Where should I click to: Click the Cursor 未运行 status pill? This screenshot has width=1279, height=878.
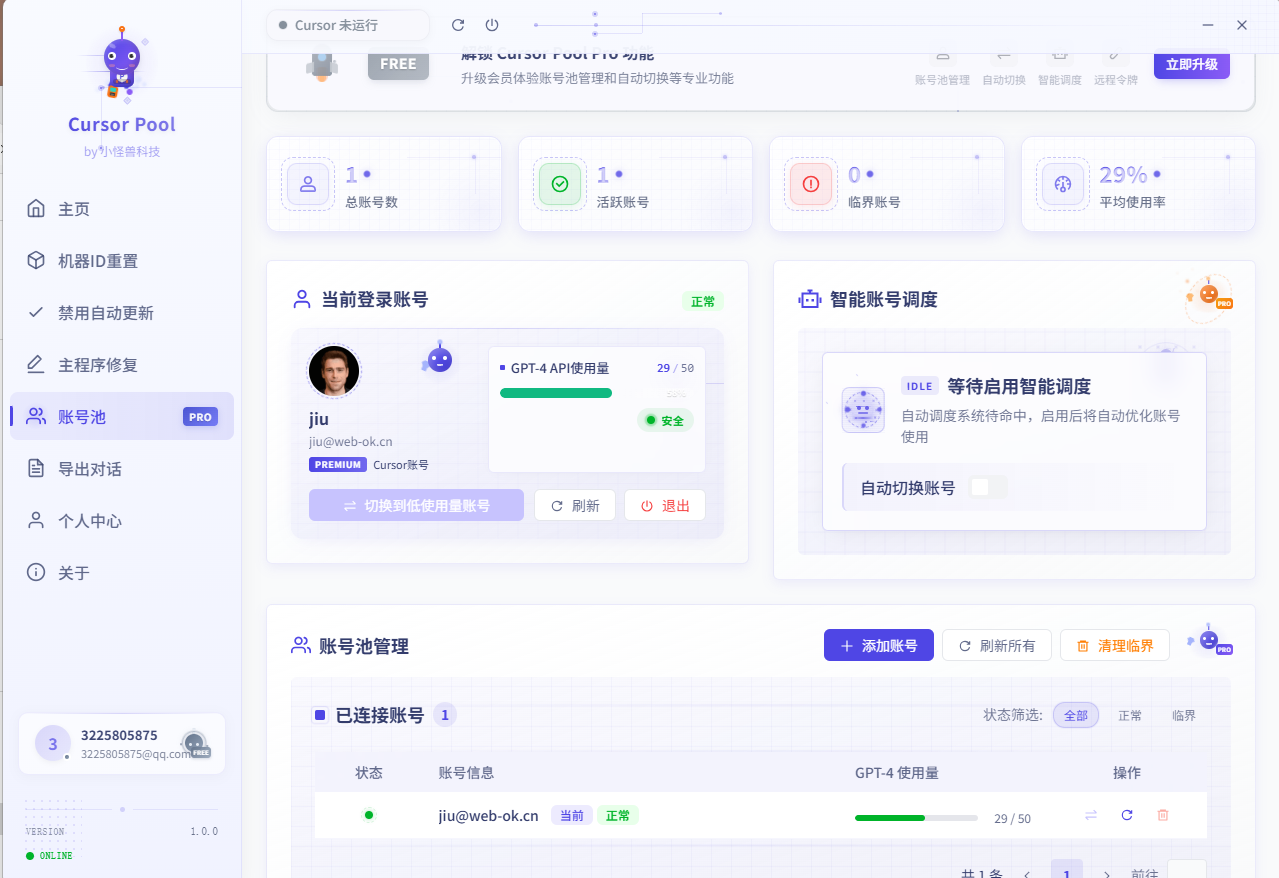tap(348, 25)
